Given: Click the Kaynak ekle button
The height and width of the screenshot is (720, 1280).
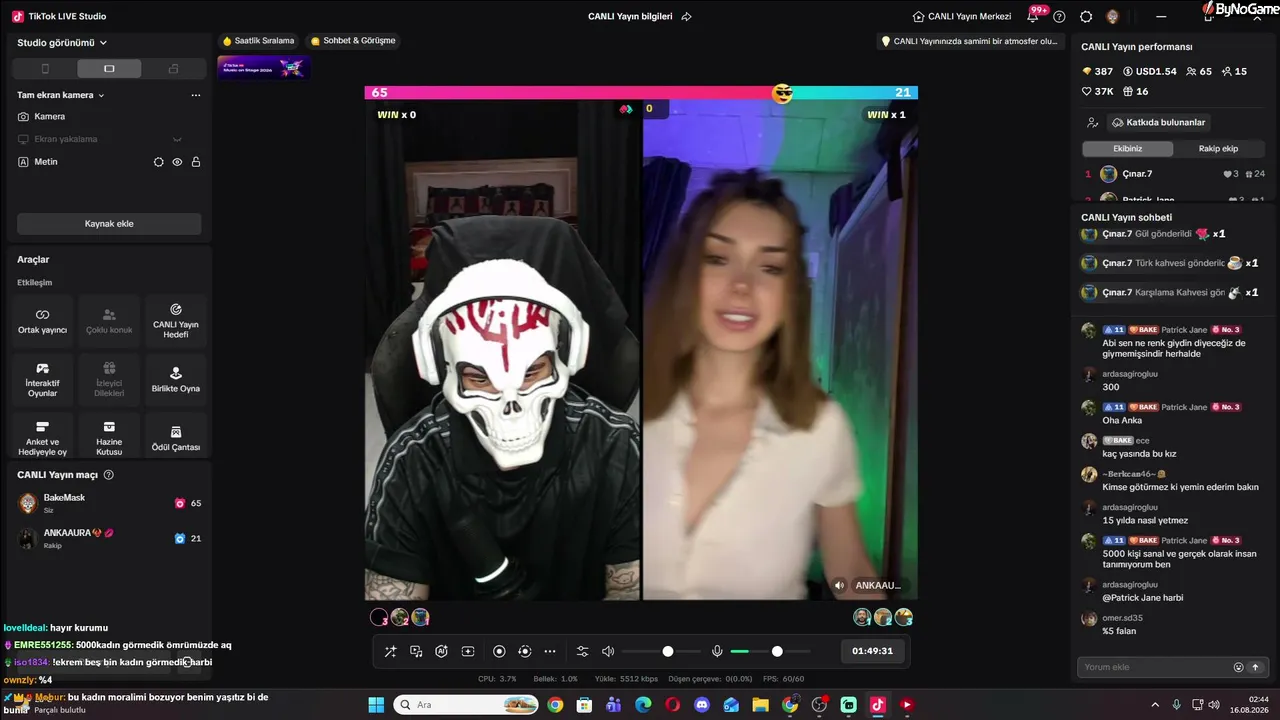Looking at the screenshot, I should click(109, 224).
